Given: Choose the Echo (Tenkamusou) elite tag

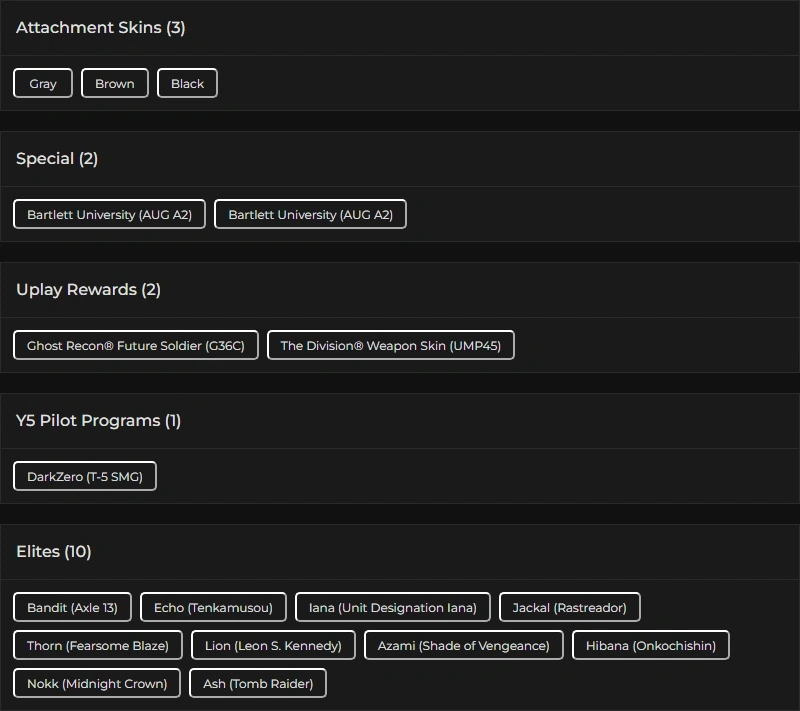Looking at the screenshot, I should [x=213, y=607].
